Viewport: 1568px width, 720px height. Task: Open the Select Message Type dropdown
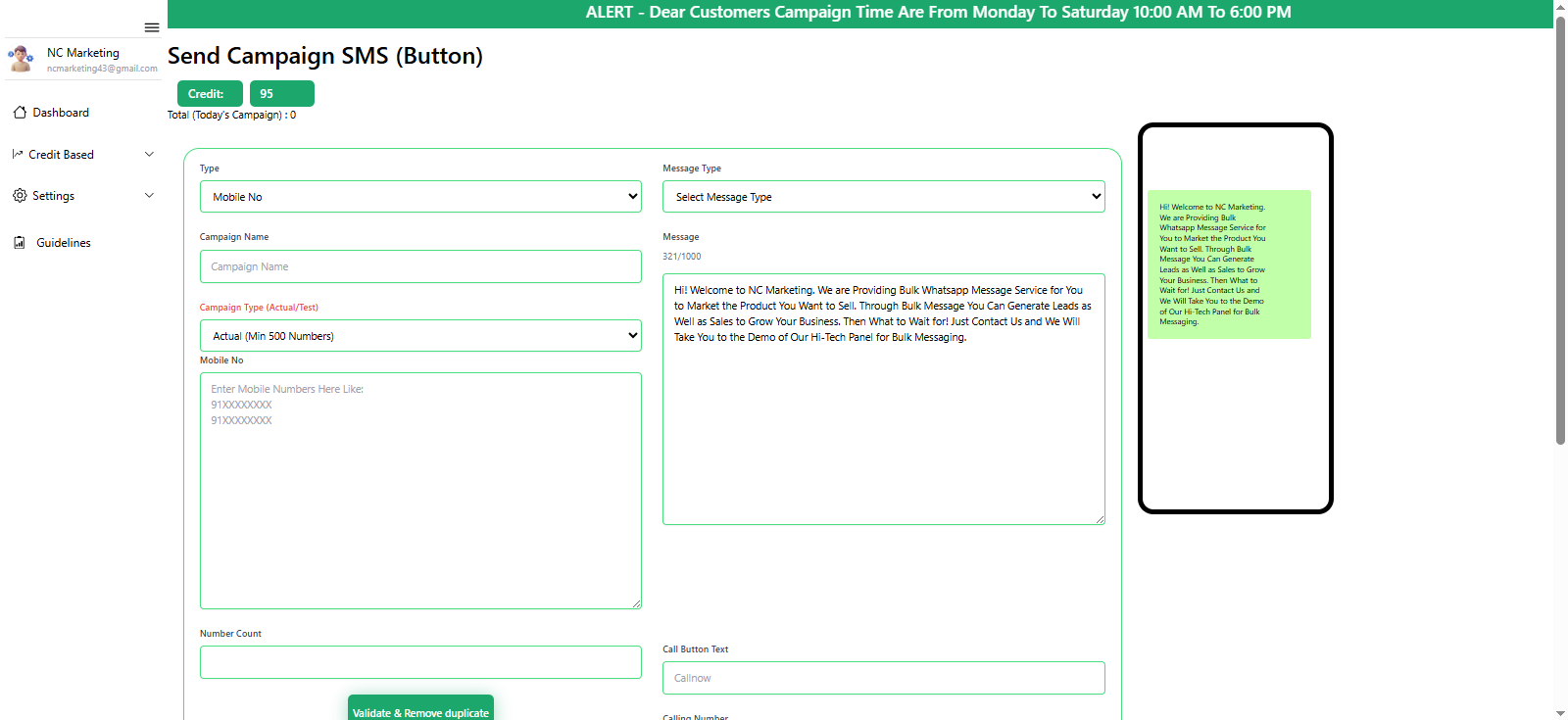tap(883, 197)
